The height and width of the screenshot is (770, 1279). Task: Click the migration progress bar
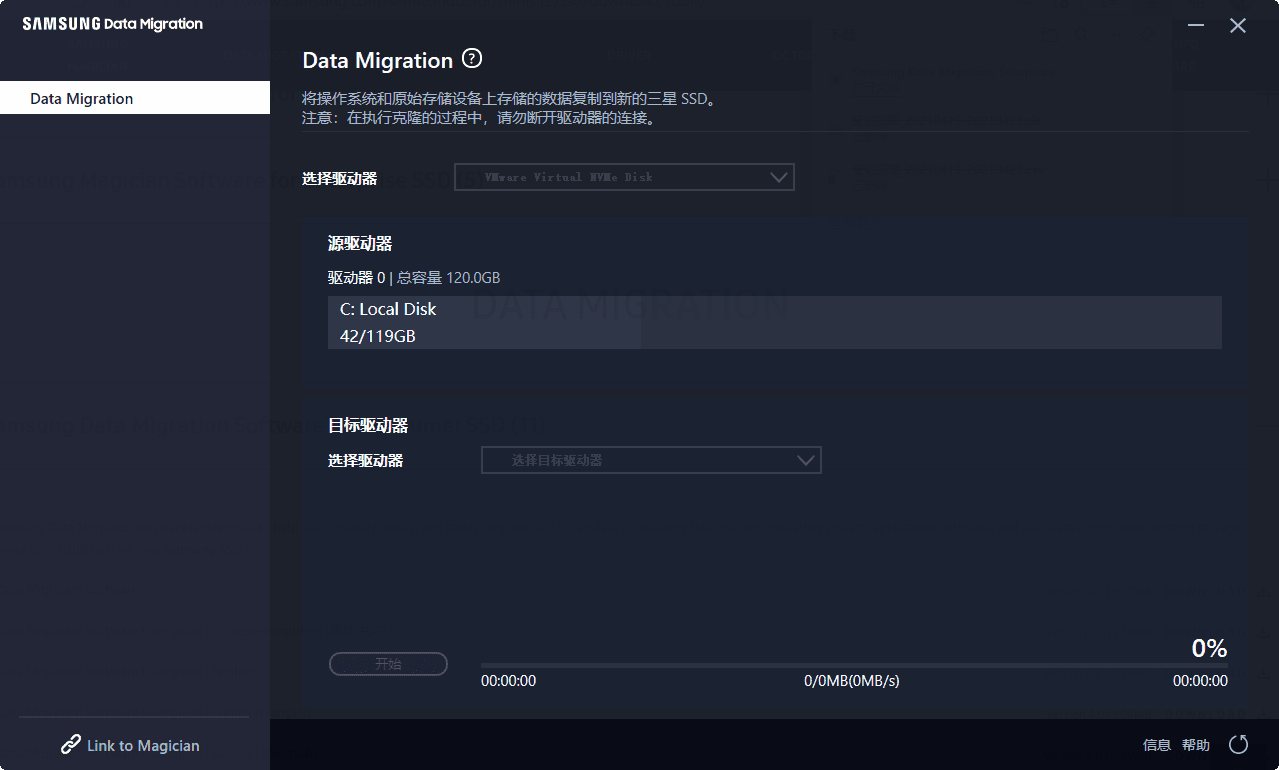click(x=854, y=663)
